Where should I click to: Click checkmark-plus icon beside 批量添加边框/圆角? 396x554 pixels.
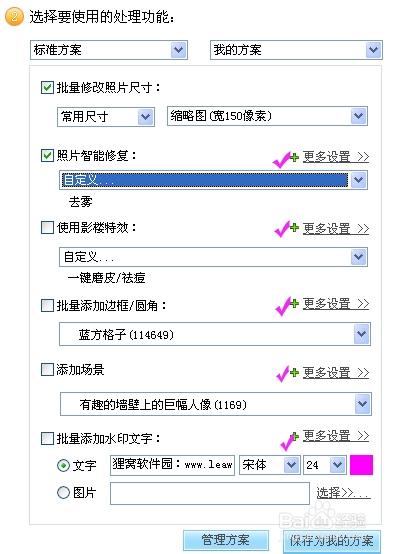(x=287, y=305)
